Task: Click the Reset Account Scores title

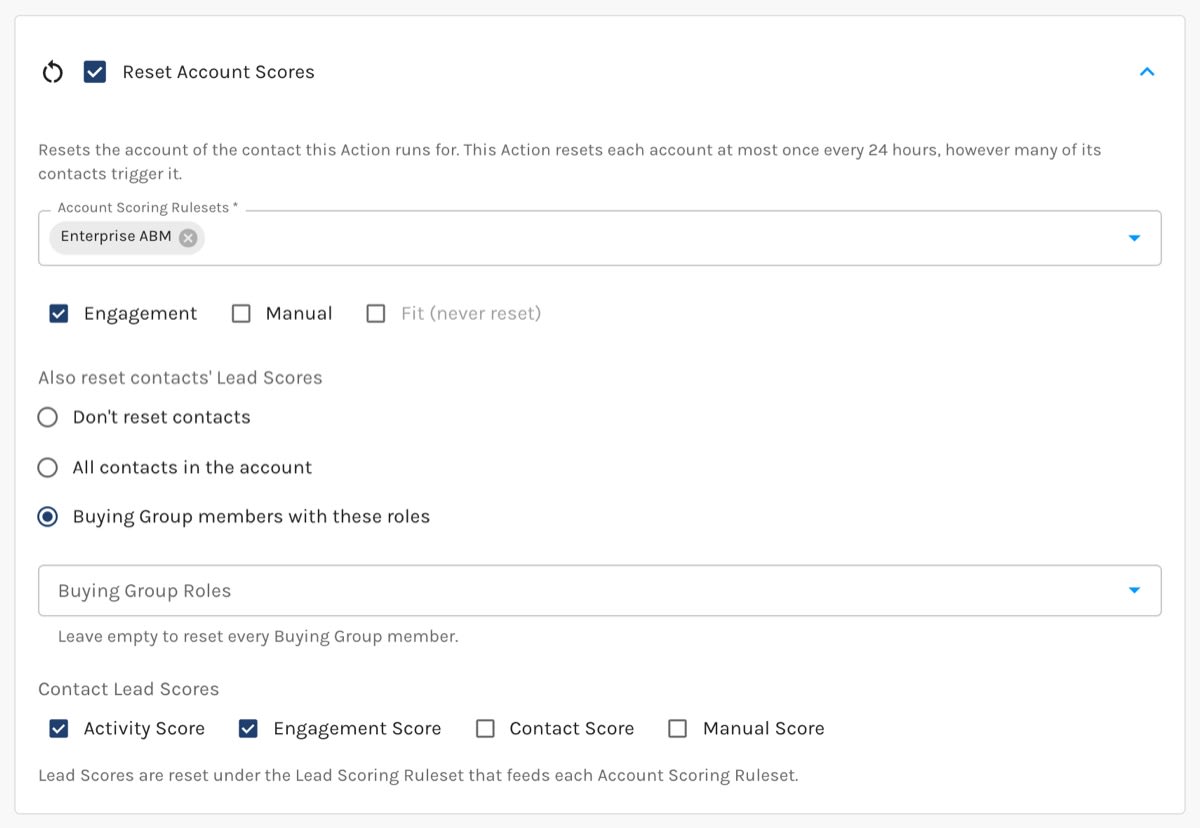Action: 218,72
